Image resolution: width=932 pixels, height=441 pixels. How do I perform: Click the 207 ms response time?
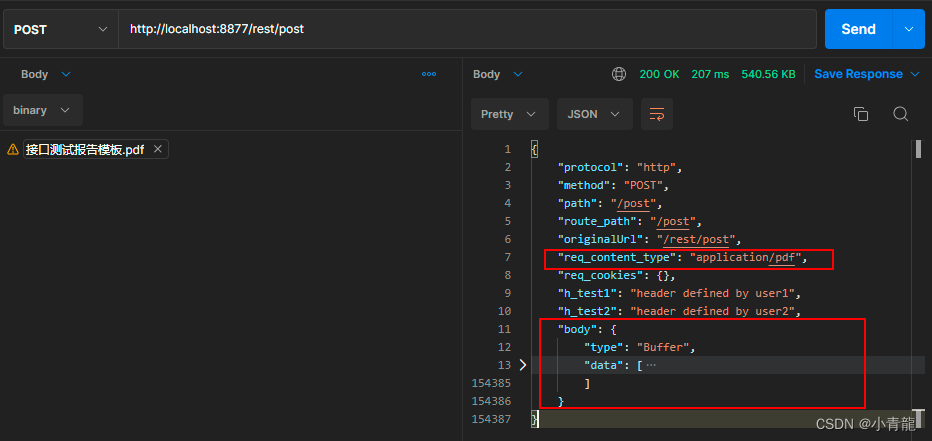coord(710,74)
